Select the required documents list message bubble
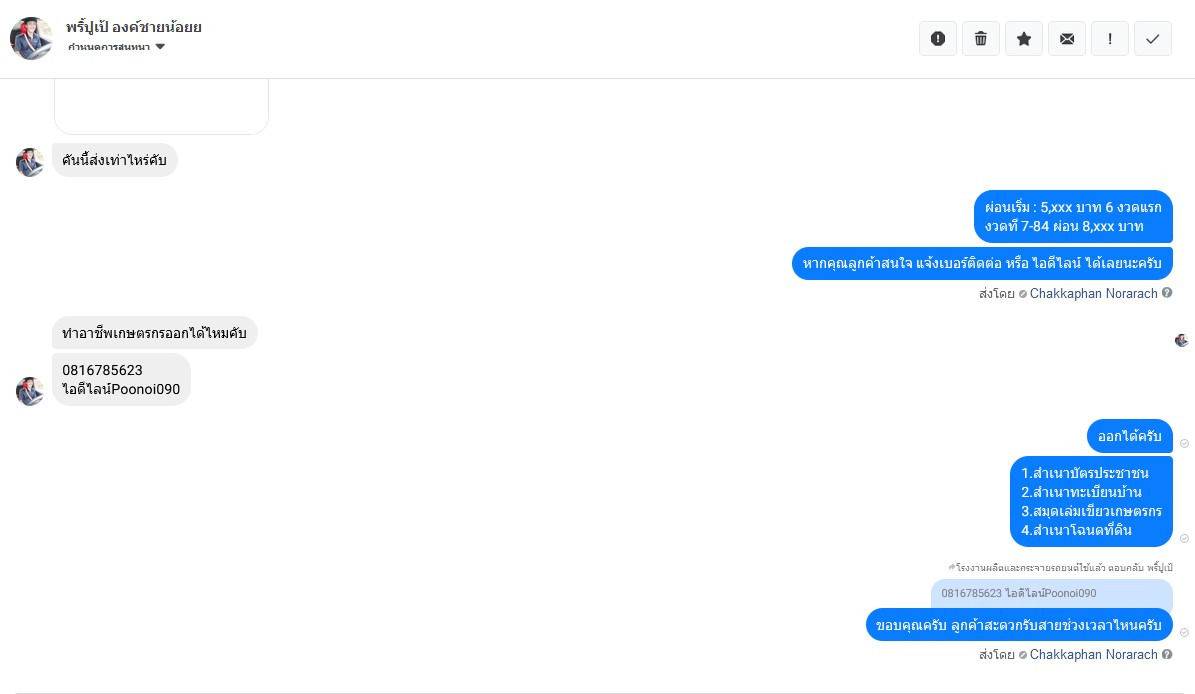Screen dimensions: 1195x694 tap(1091, 501)
